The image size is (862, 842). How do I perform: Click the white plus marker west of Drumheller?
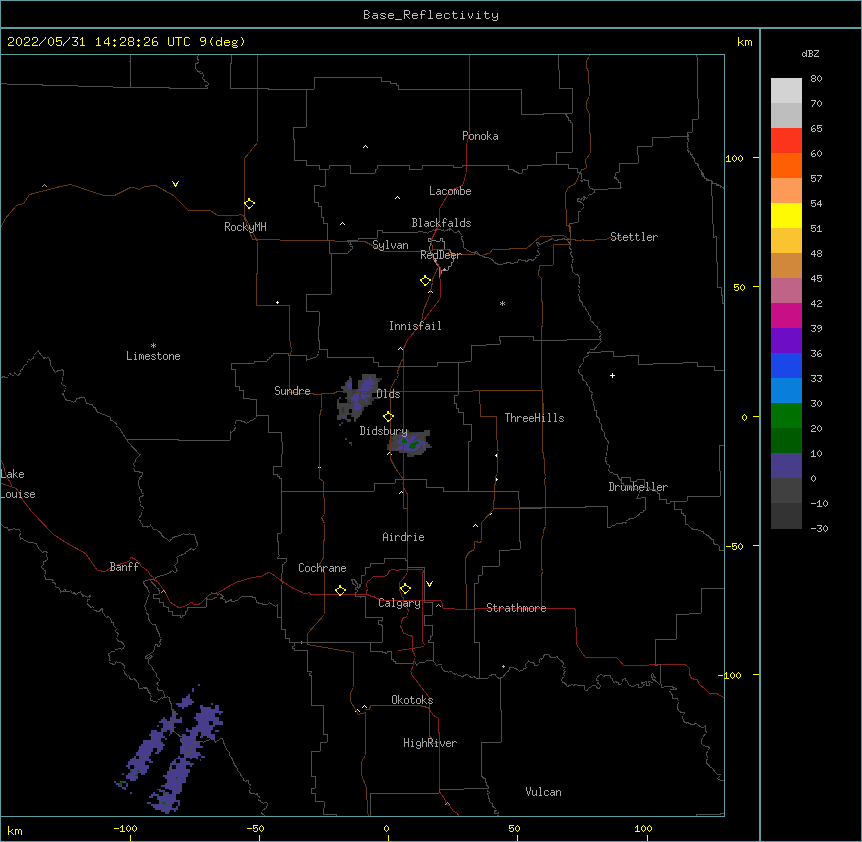[x=612, y=375]
